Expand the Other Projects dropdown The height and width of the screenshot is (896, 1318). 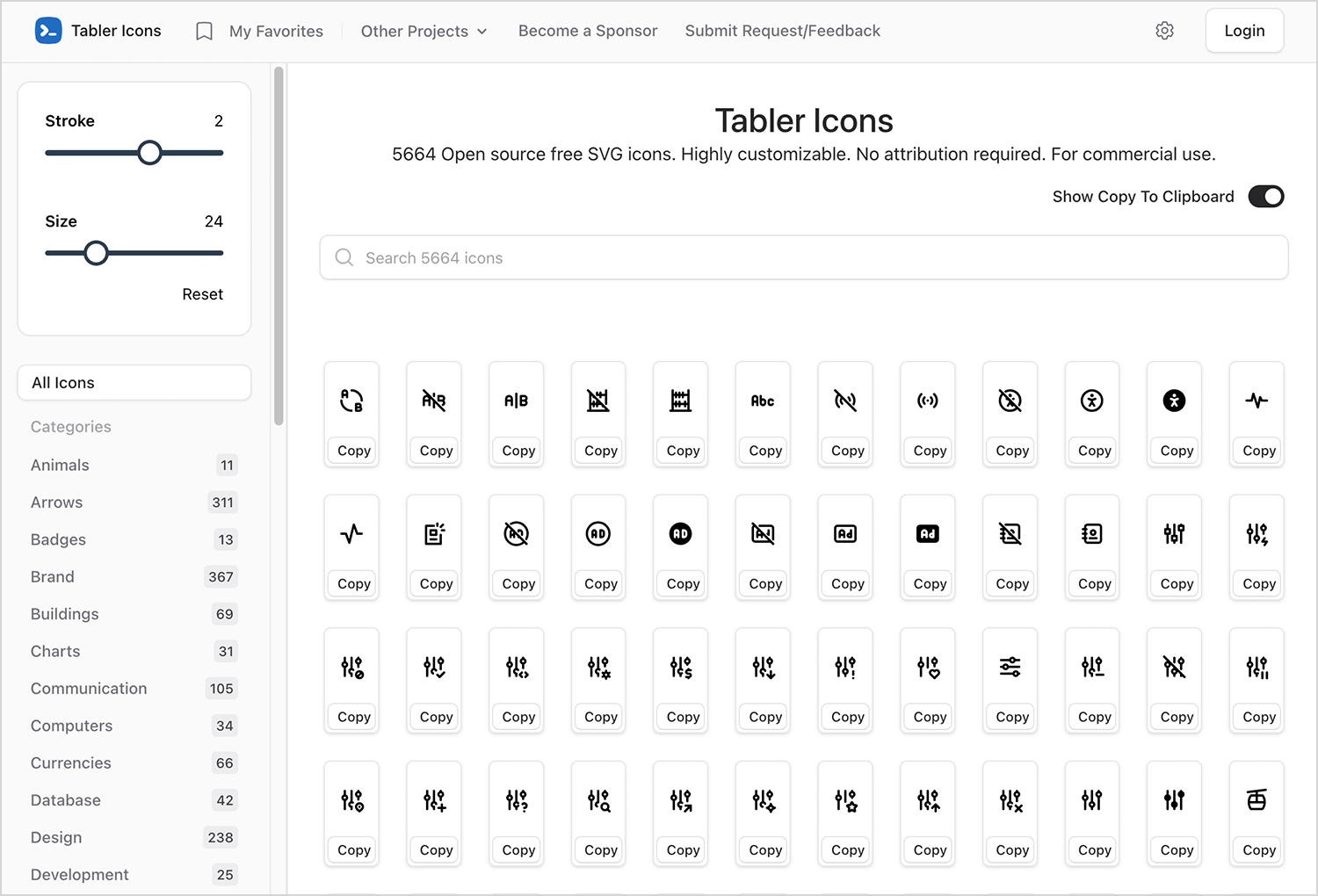(424, 31)
